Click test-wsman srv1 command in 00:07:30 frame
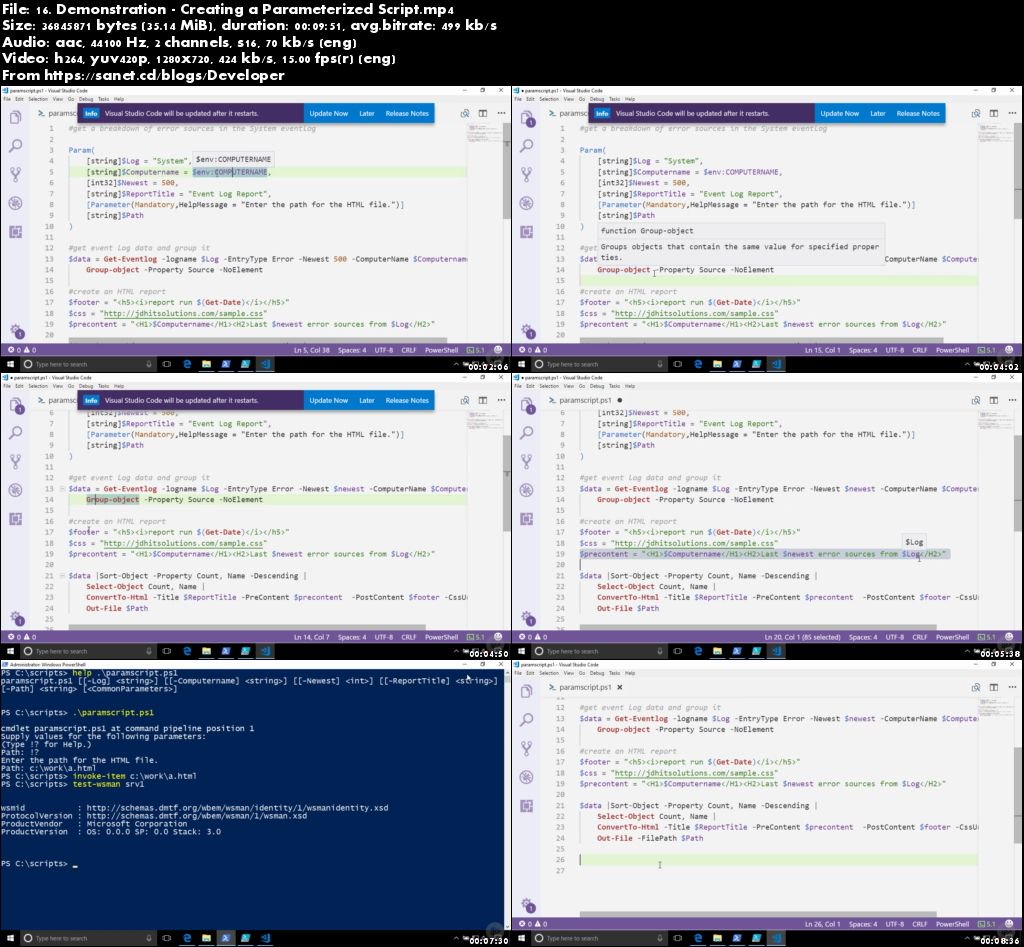Screen dimensions: 1024x947 [x=108, y=784]
